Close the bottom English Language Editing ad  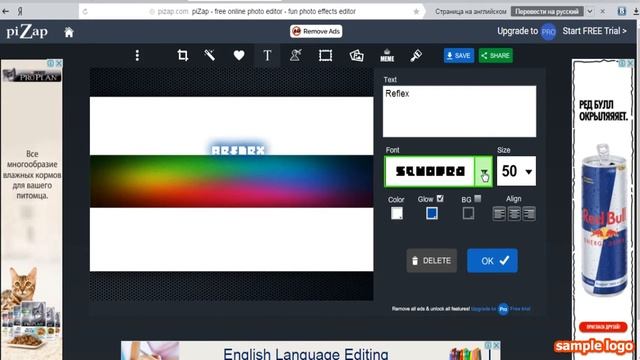click(496, 345)
